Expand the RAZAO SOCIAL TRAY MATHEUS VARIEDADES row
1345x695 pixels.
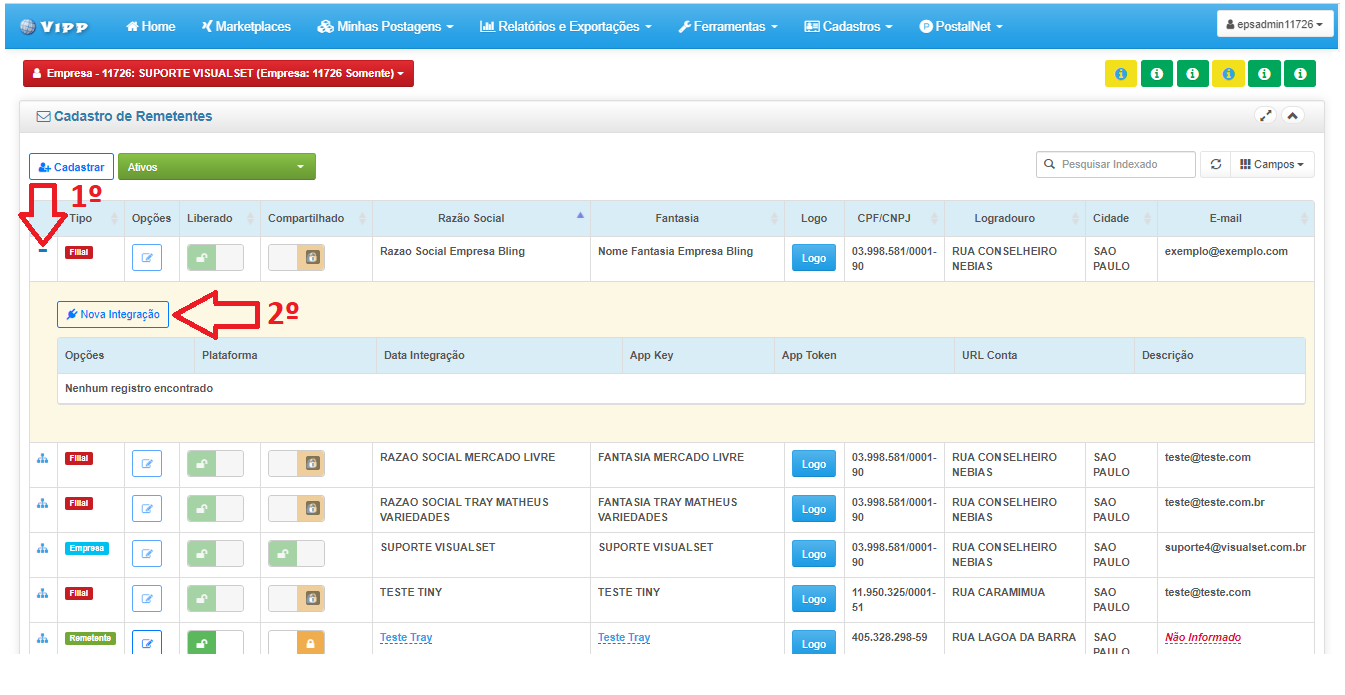[42, 503]
